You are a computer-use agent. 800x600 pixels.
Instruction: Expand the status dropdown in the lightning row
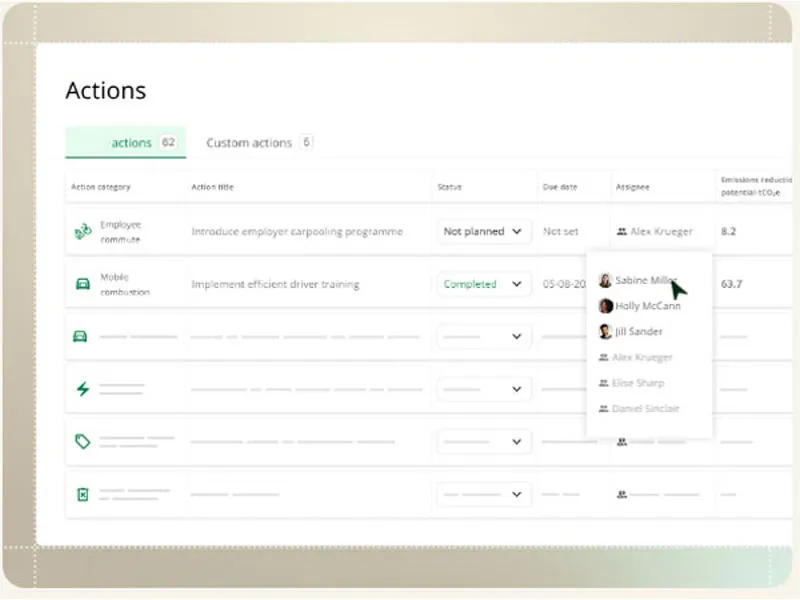pyautogui.click(x=484, y=389)
